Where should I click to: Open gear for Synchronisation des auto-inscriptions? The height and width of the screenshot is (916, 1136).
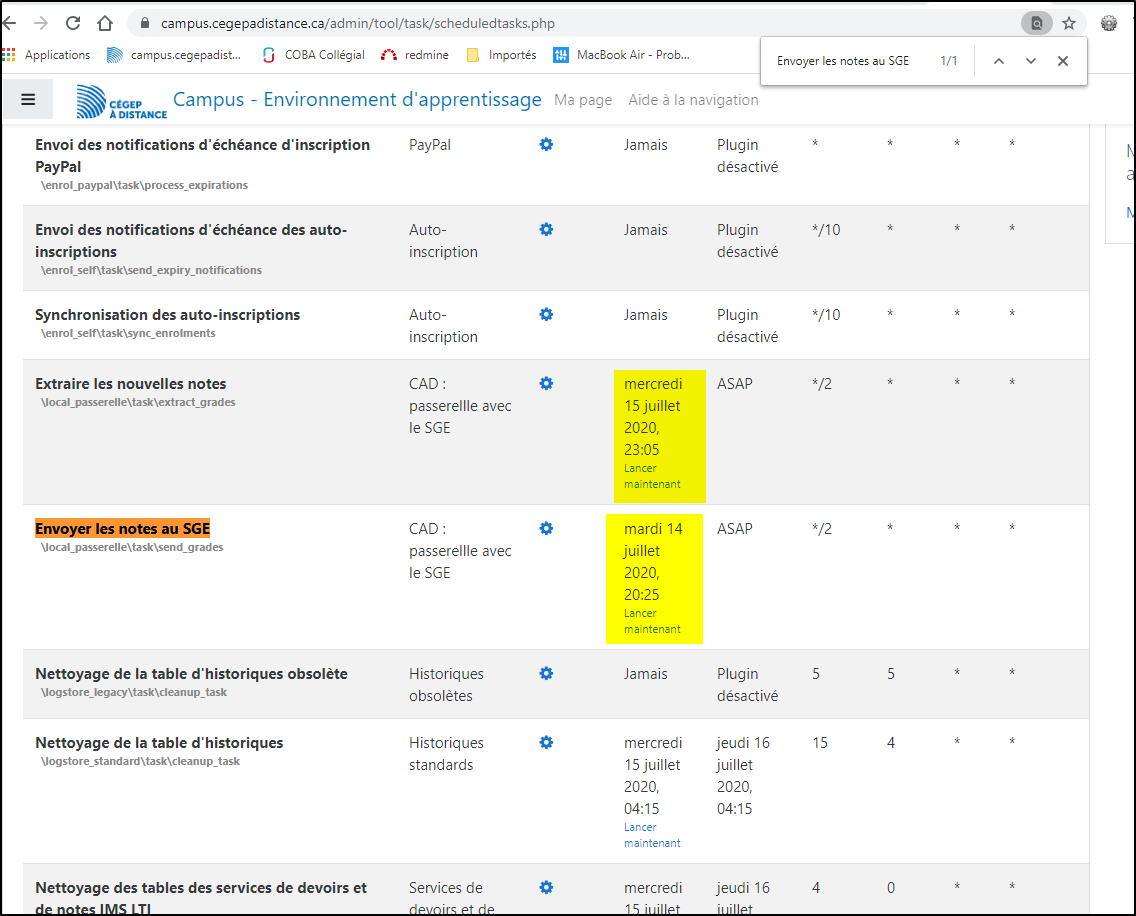point(546,315)
